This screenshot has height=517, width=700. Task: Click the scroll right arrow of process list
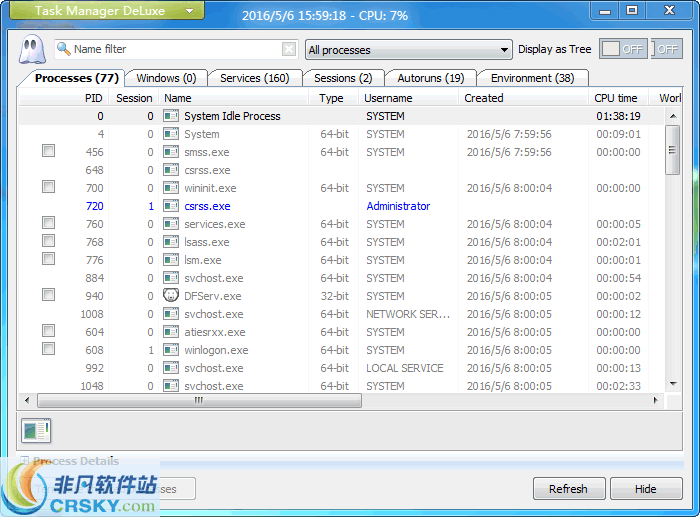(655, 400)
